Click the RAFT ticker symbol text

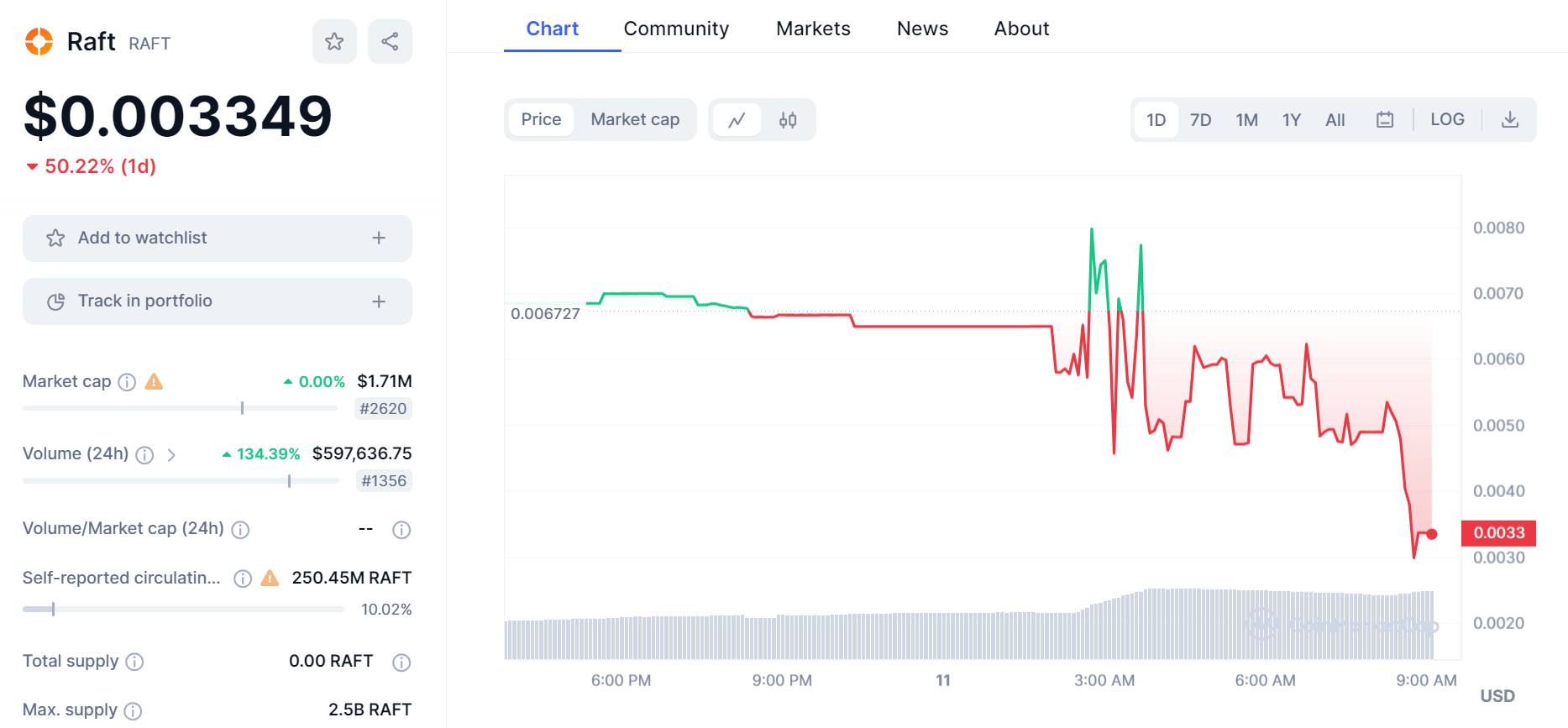[x=149, y=44]
